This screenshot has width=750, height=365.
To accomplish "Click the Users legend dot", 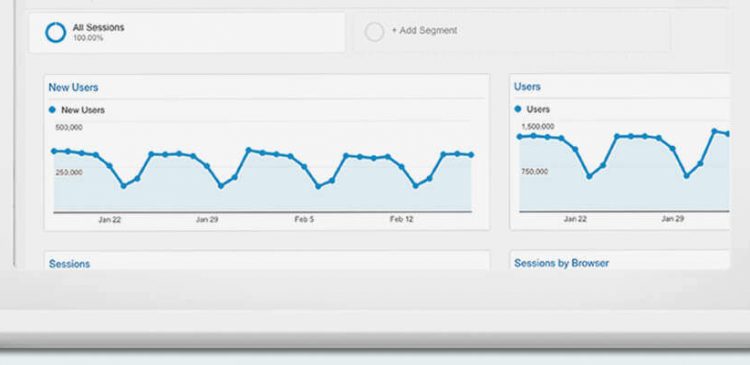I will pos(518,109).
